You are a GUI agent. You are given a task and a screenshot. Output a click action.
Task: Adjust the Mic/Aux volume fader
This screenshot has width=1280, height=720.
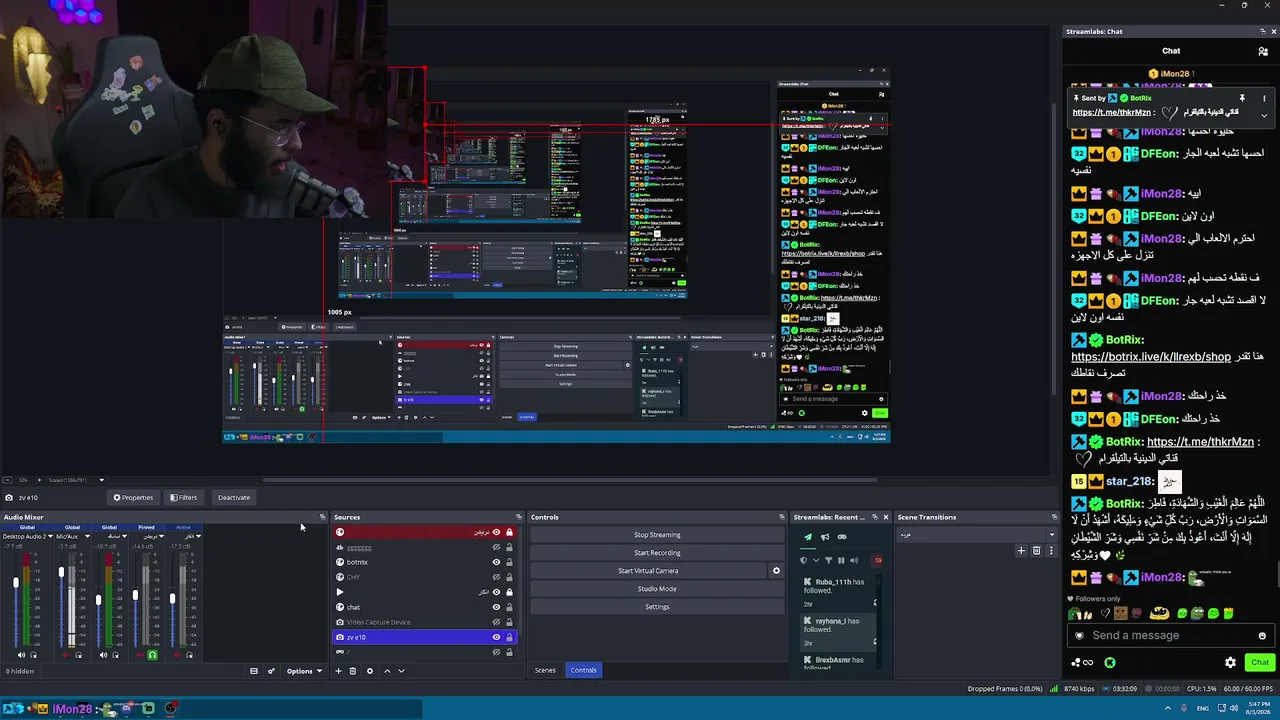click(x=61, y=573)
